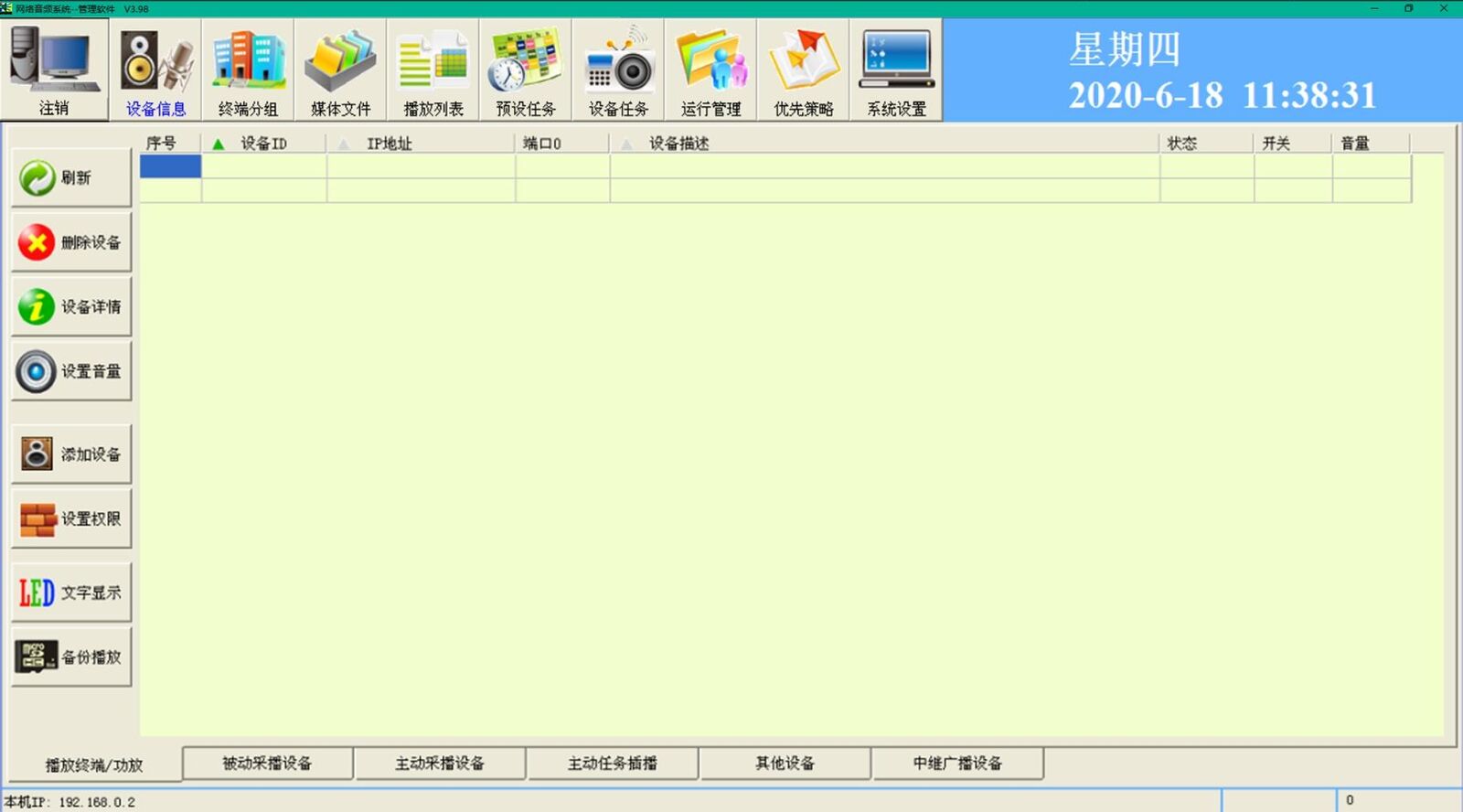
Task: Open 设备详情 device details
Action: [x=71, y=306]
